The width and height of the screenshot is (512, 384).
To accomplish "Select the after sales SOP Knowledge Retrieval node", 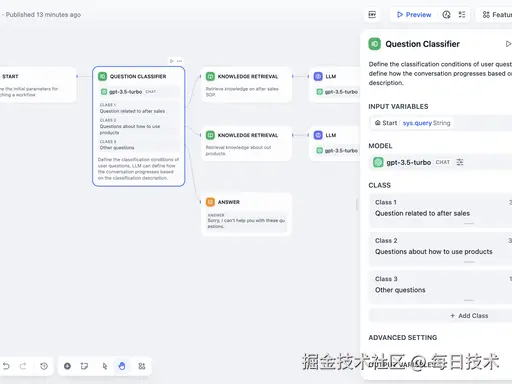I will (x=247, y=85).
